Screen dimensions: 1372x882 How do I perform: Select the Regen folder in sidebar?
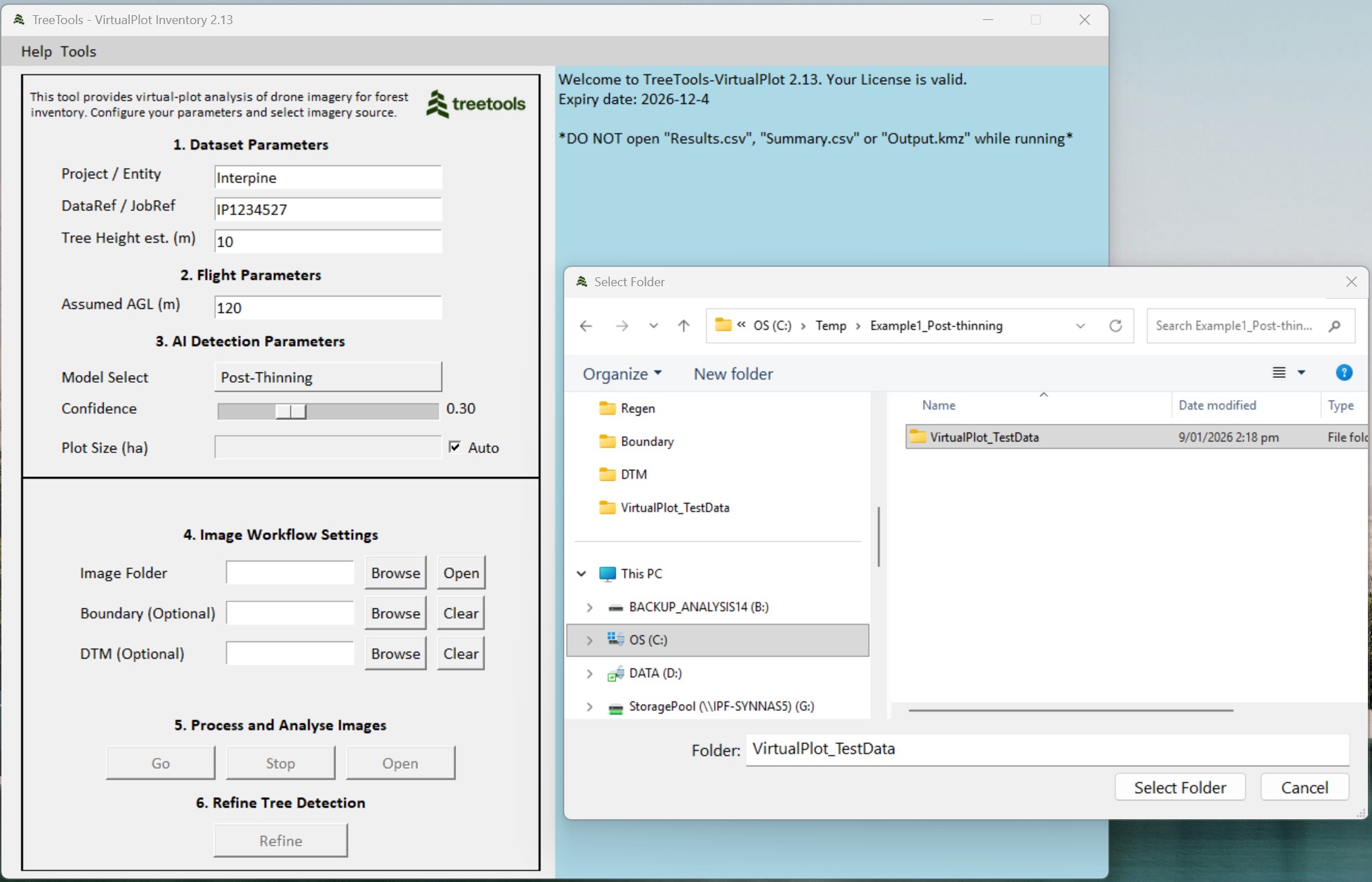tap(637, 408)
